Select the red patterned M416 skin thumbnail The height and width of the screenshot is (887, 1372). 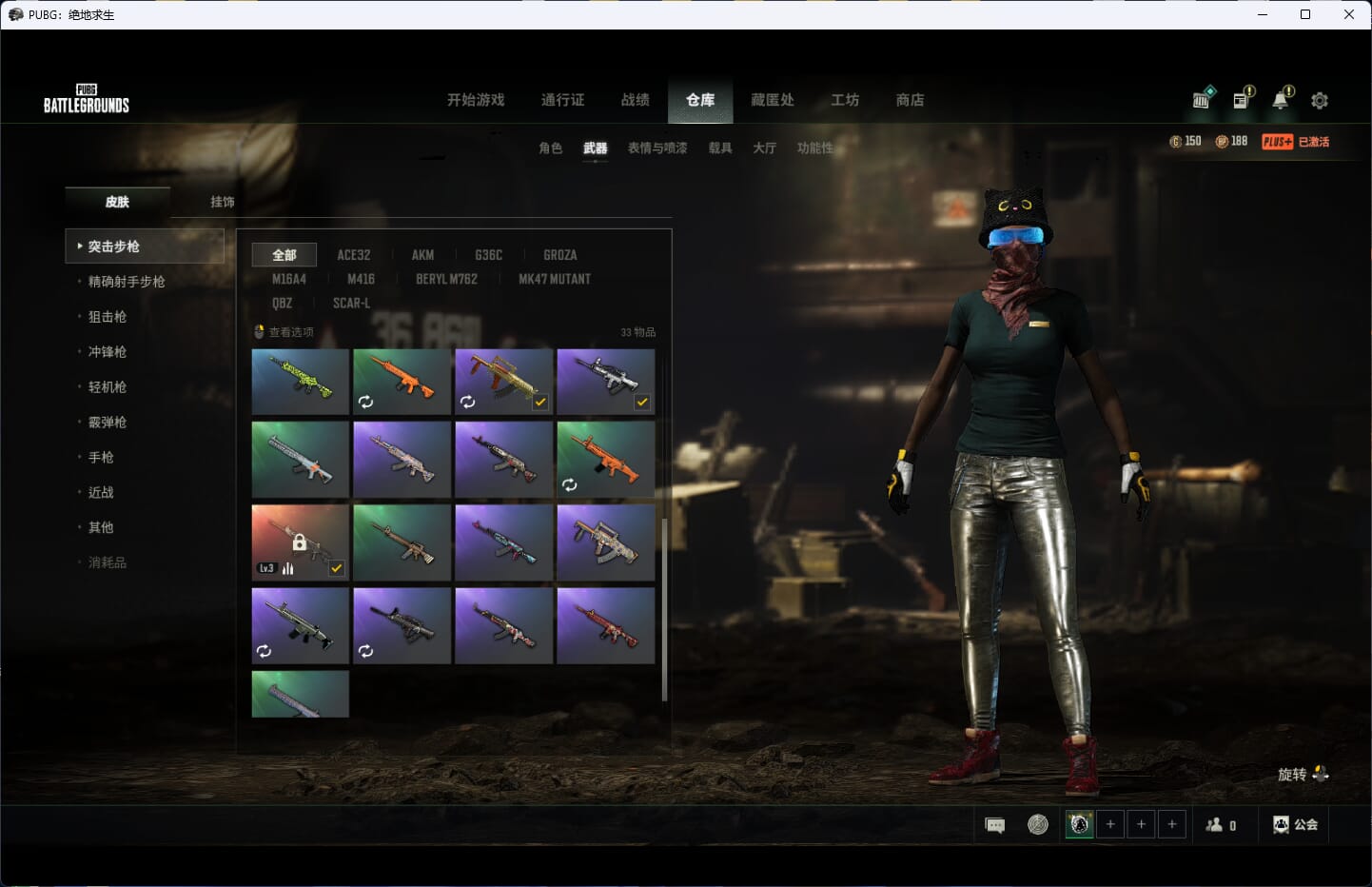click(x=606, y=625)
